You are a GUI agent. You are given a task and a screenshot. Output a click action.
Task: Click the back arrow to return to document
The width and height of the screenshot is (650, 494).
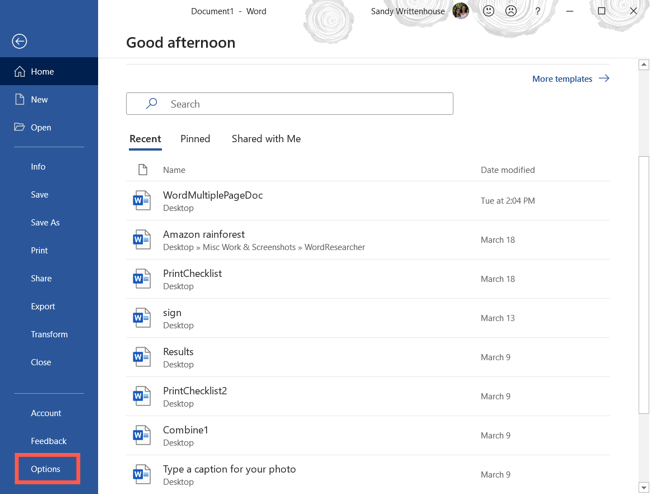click(x=19, y=41)
